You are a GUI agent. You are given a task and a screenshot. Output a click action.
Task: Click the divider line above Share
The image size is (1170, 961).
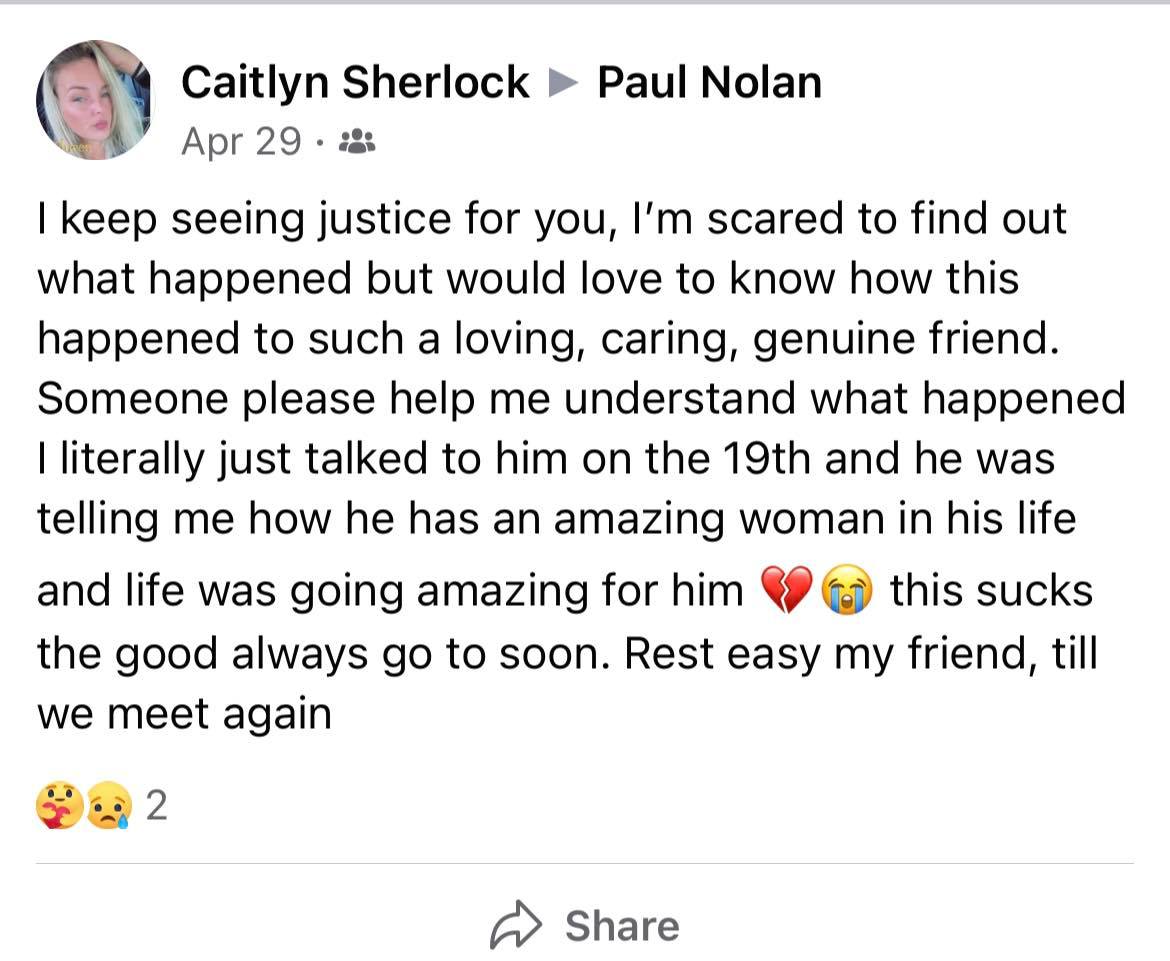point(585,862)
